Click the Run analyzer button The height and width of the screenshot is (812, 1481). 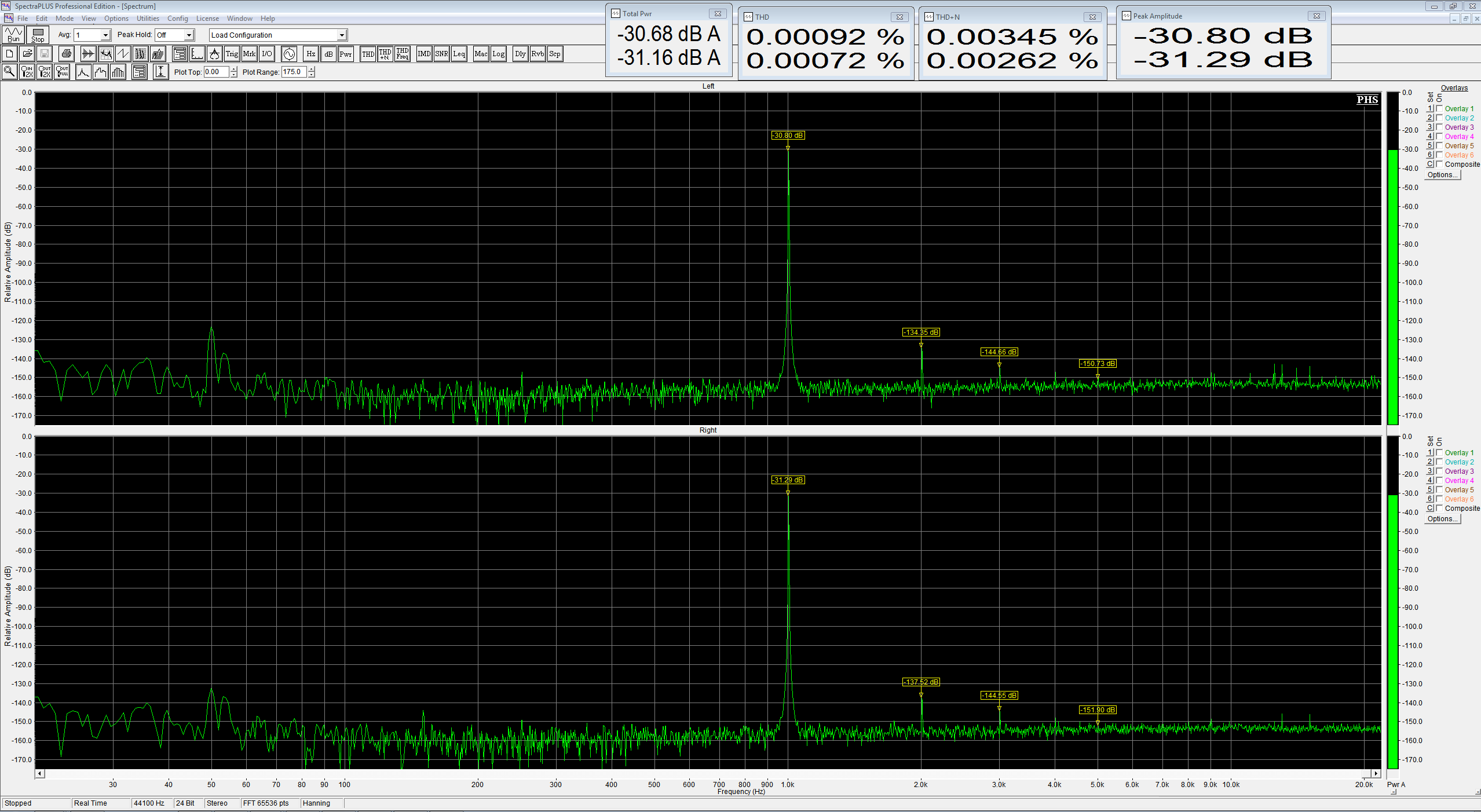coord(13,35)
